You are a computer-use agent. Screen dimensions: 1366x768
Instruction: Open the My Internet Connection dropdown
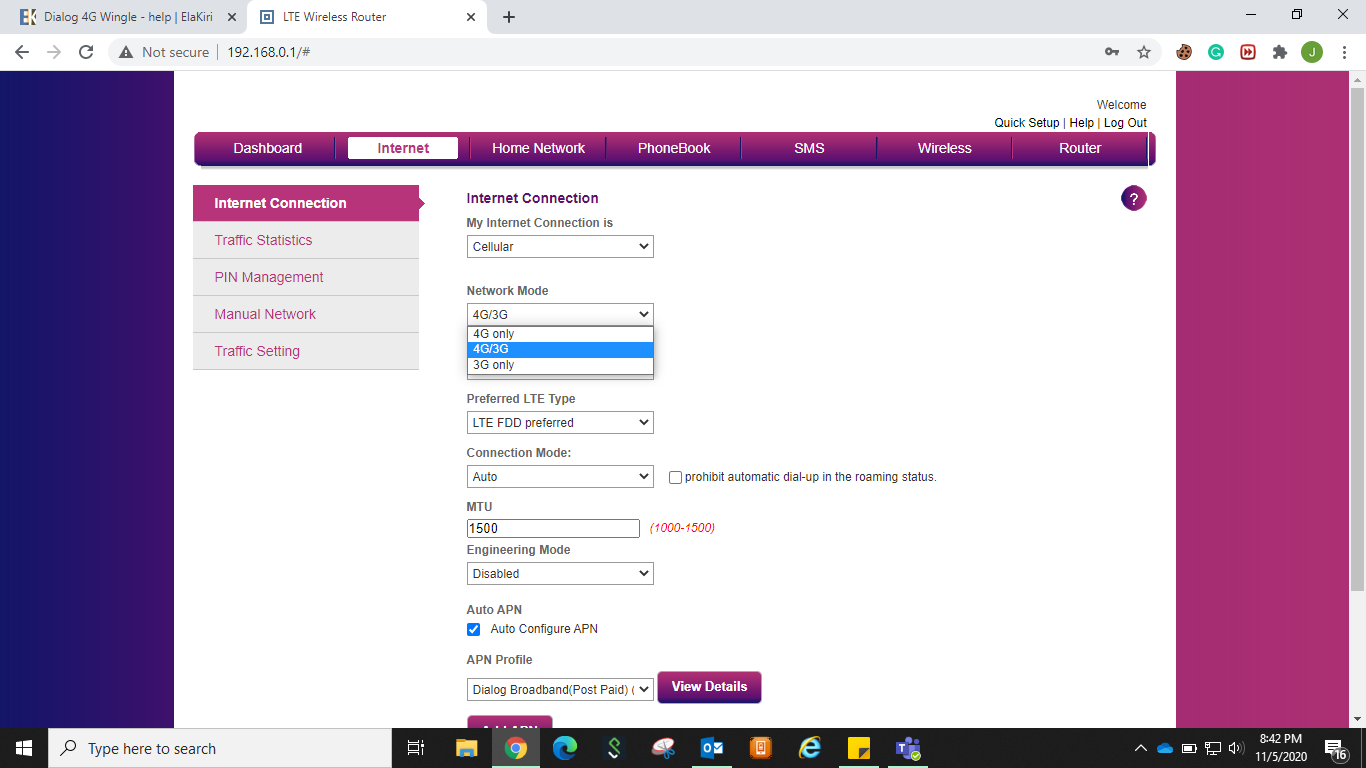(560, 246)
